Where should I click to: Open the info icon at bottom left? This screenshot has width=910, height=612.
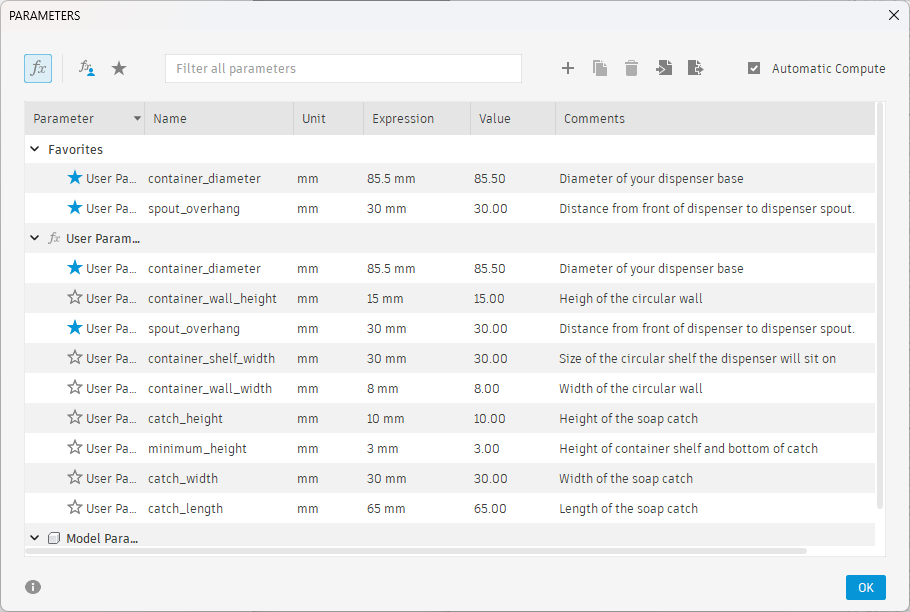[33, 587]
